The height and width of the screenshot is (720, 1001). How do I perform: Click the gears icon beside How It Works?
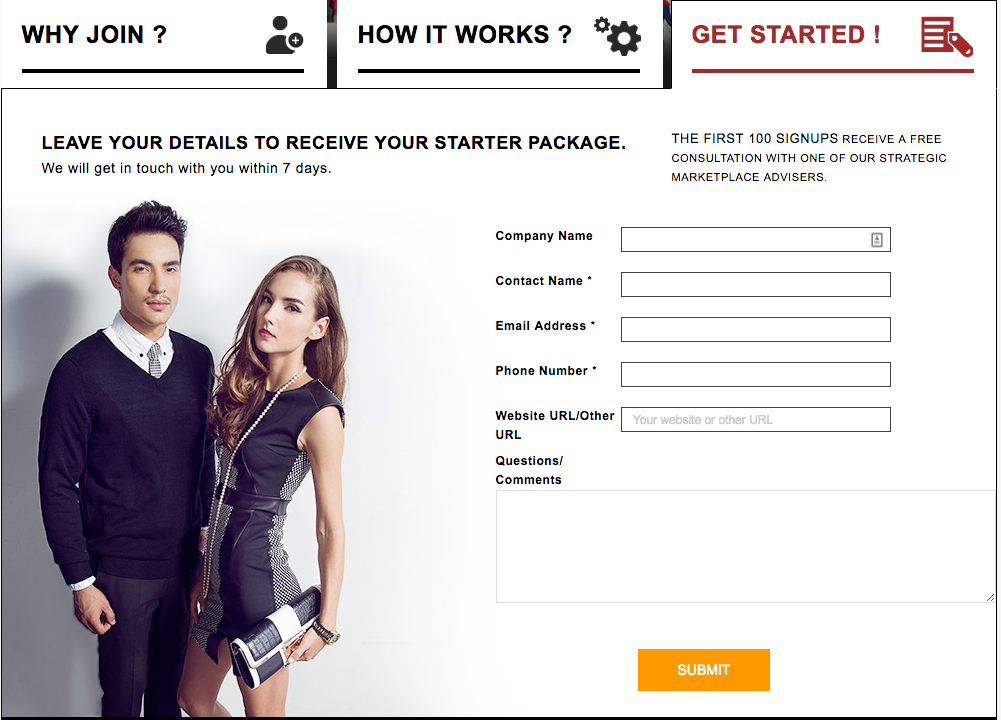coord(617,36)
